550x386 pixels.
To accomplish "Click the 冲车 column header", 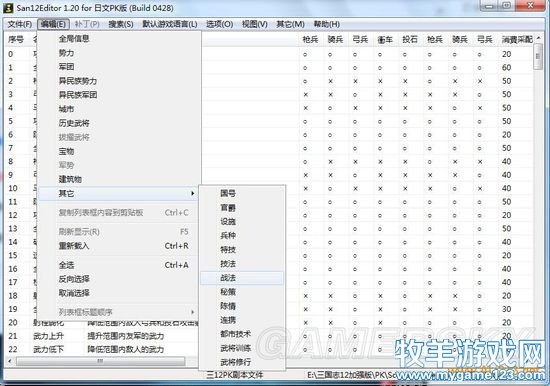I will pyautogui.click(x=385, y=40).
